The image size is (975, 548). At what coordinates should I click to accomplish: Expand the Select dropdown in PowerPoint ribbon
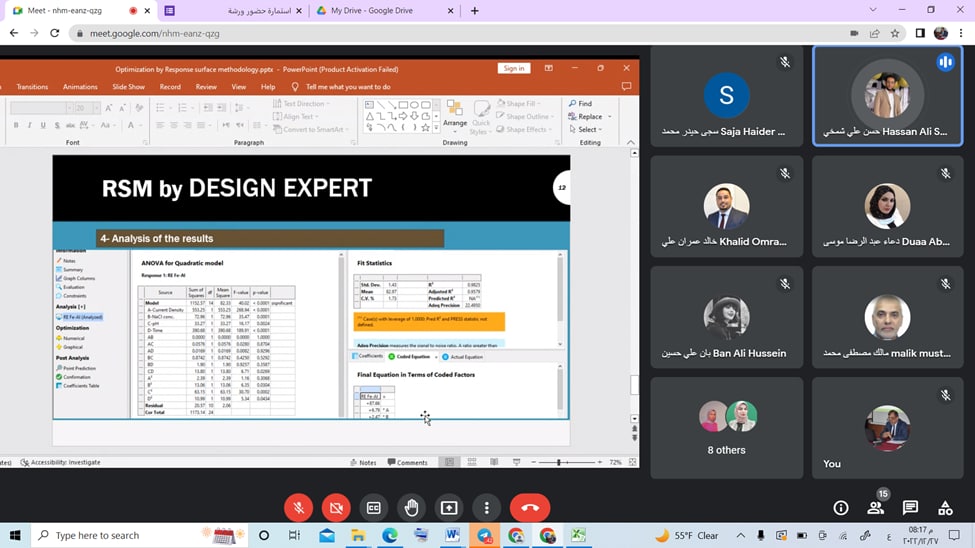(x=598, y=129)
